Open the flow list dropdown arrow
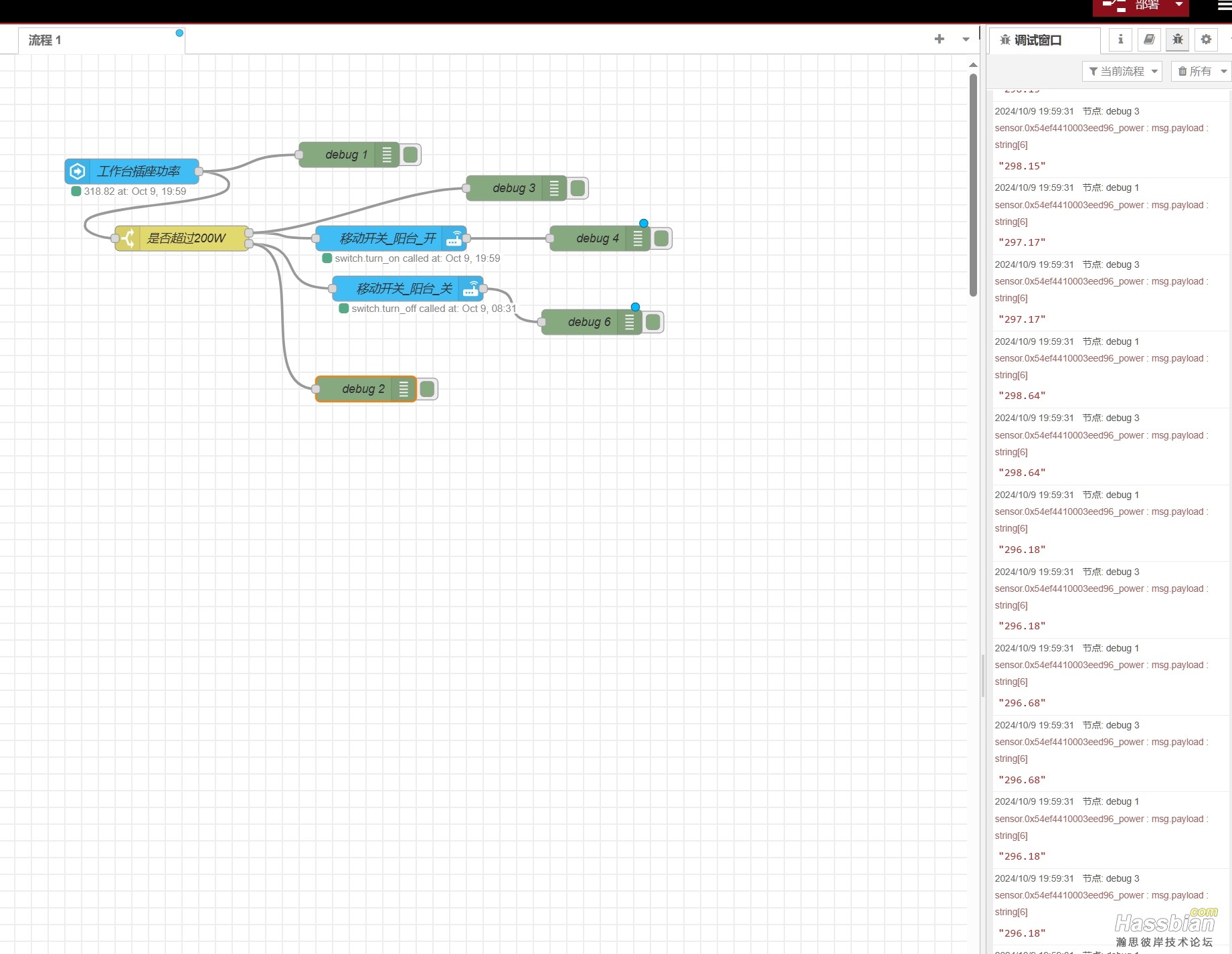 [x=966, y=39]
